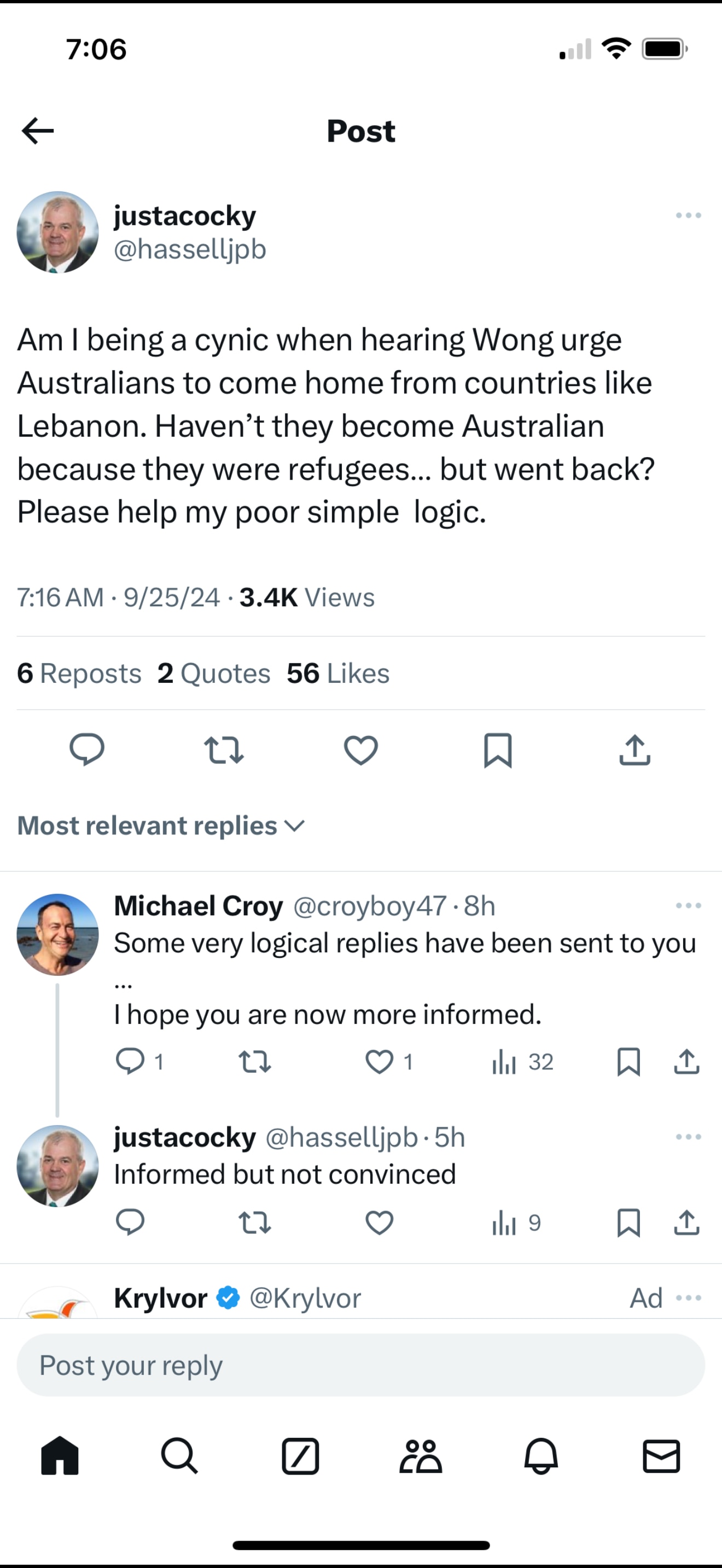Share the post via upload icon
The image size is (722, 1568).
coord(635,751)
